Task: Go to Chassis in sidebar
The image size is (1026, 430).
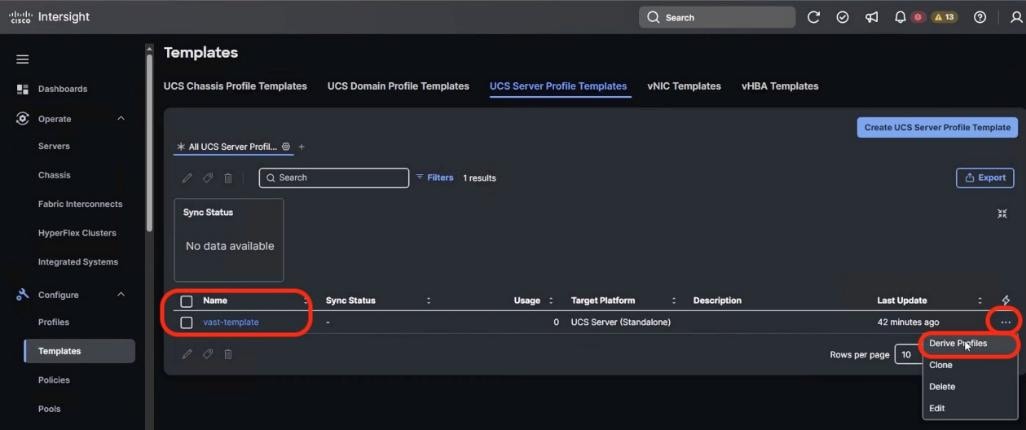Action: 54,175
